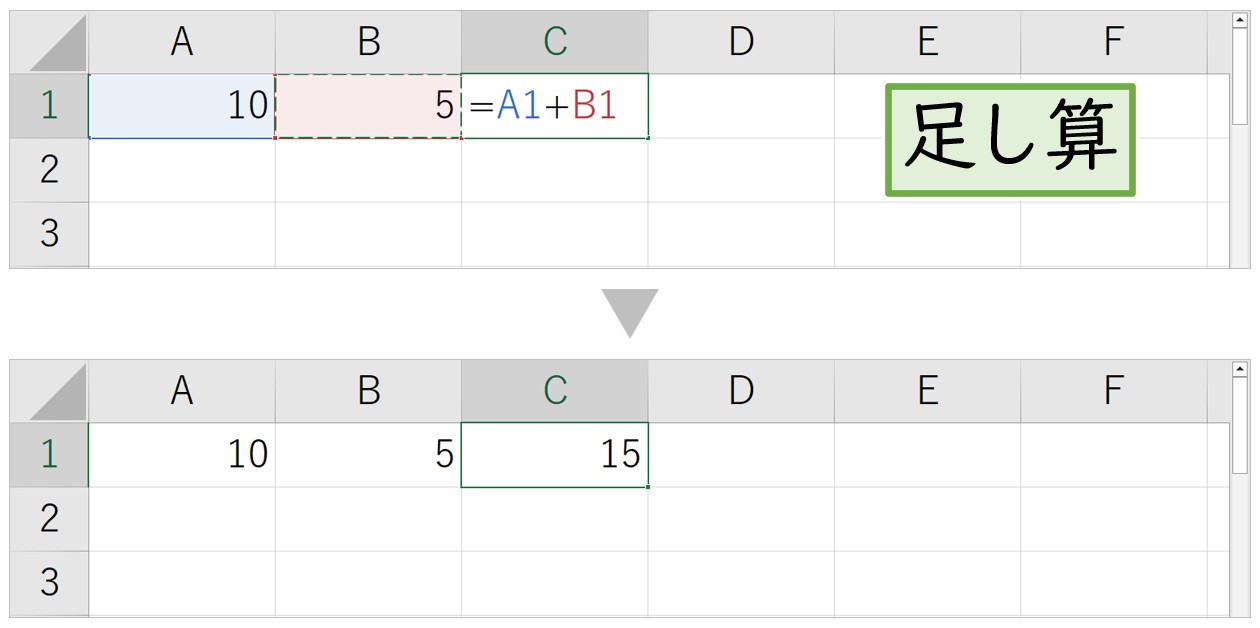The image size is (1260, 628).
Task: Click the scroll-up arrow of bottom sheet scrollbar
Action: [x=1240, y=369]
